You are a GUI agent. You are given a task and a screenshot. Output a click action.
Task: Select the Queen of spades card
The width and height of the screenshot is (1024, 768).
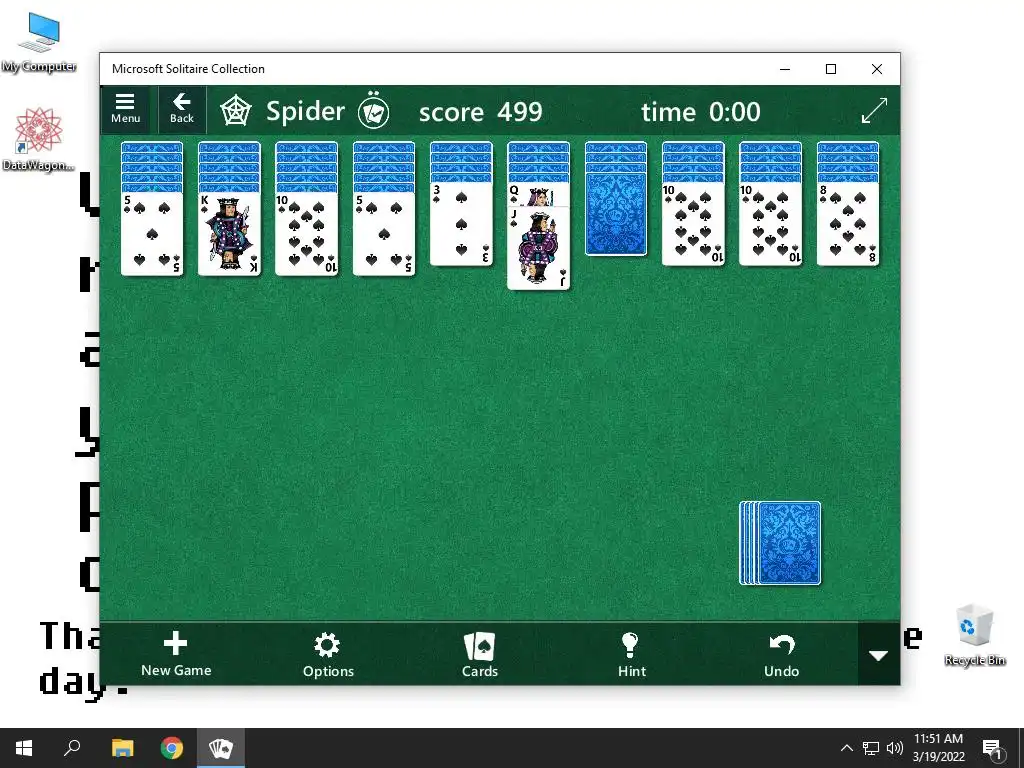click(x=538, y=195)
